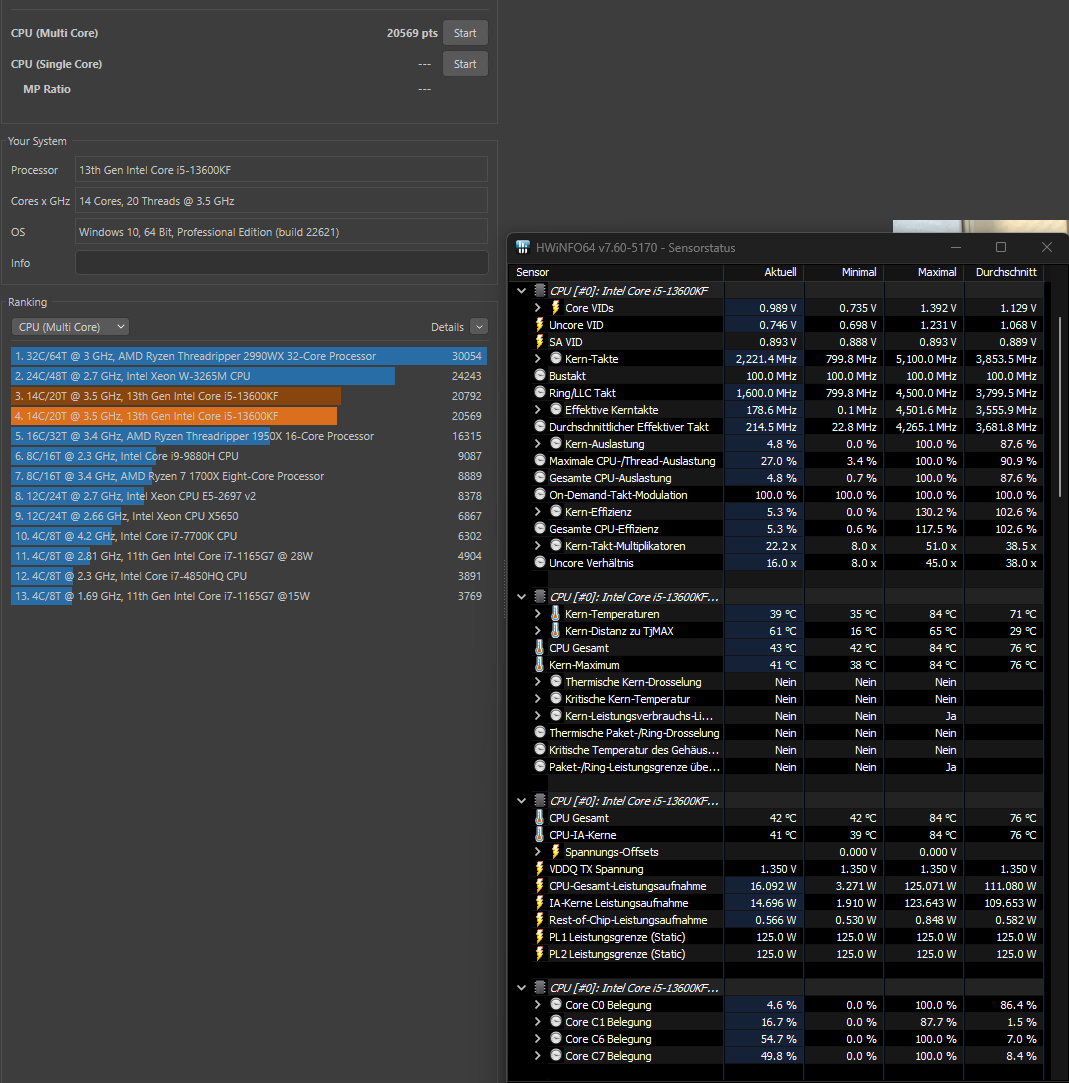Click the clock icon of Bustakt
This screenshot has height=1083, width=1069.
point(540,376)
